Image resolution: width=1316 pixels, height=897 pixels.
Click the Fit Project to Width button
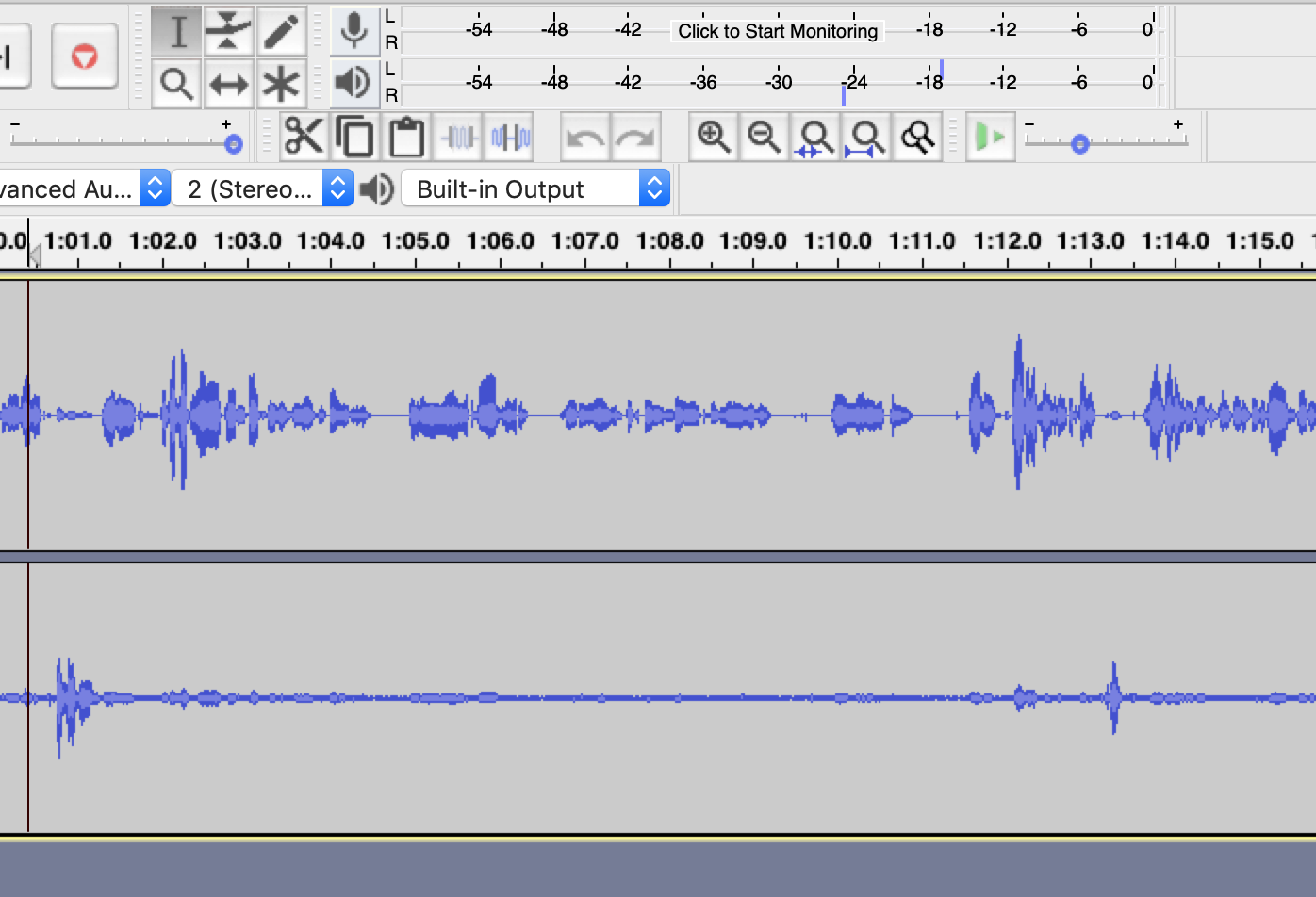tap(866, 138)
